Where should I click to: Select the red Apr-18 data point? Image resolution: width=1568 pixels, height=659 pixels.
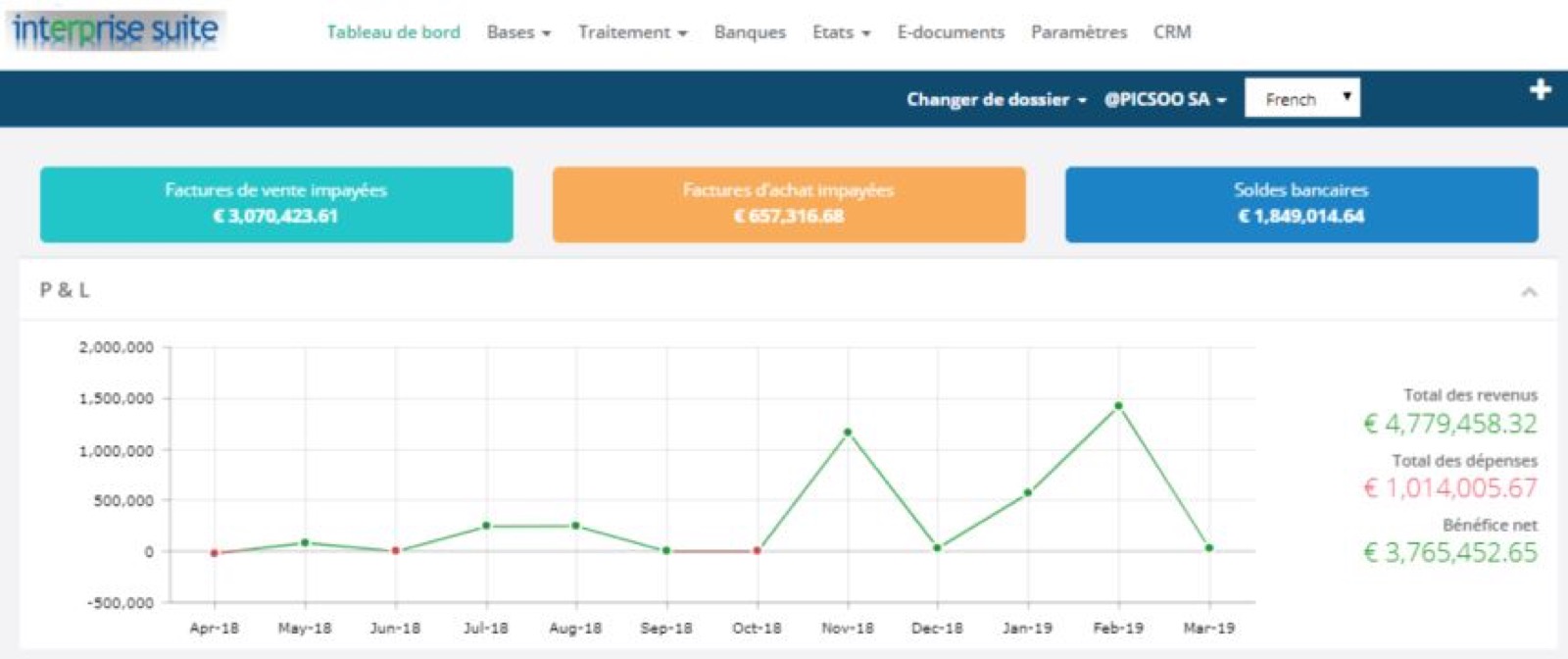[x=215, y=553]
